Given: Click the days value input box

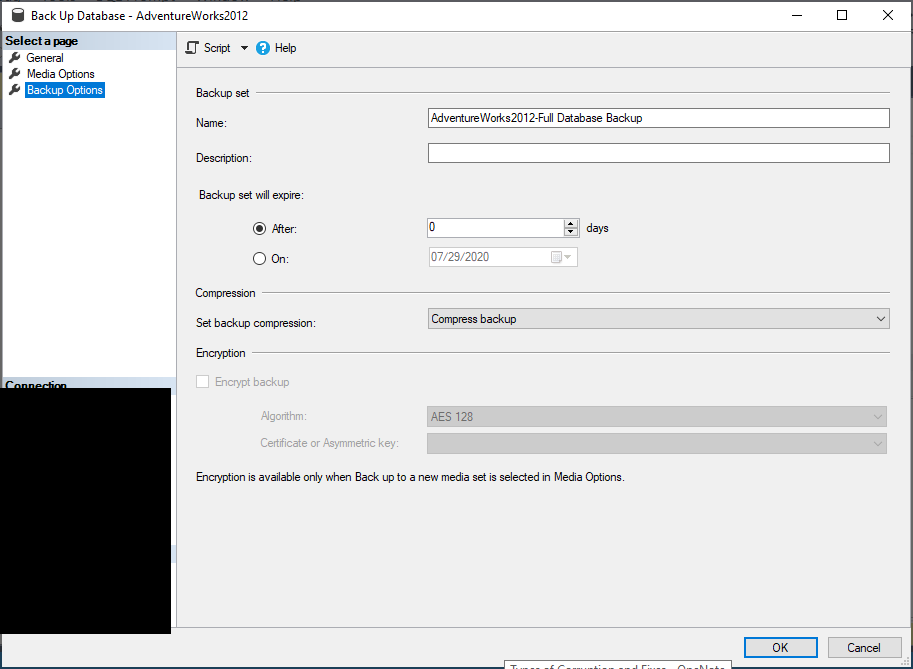Looking at the screenshot, I should (x=496, y=228).
